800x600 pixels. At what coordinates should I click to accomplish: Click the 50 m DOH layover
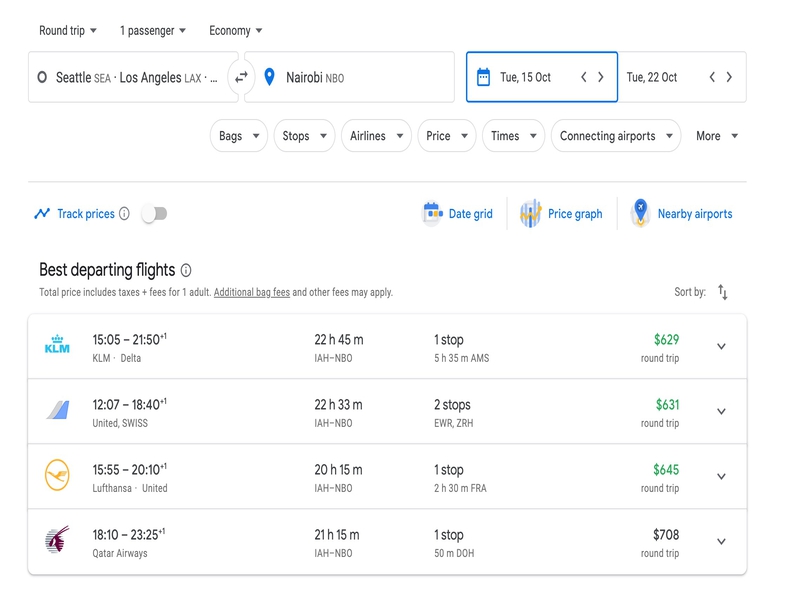click(x=454, y=553)
